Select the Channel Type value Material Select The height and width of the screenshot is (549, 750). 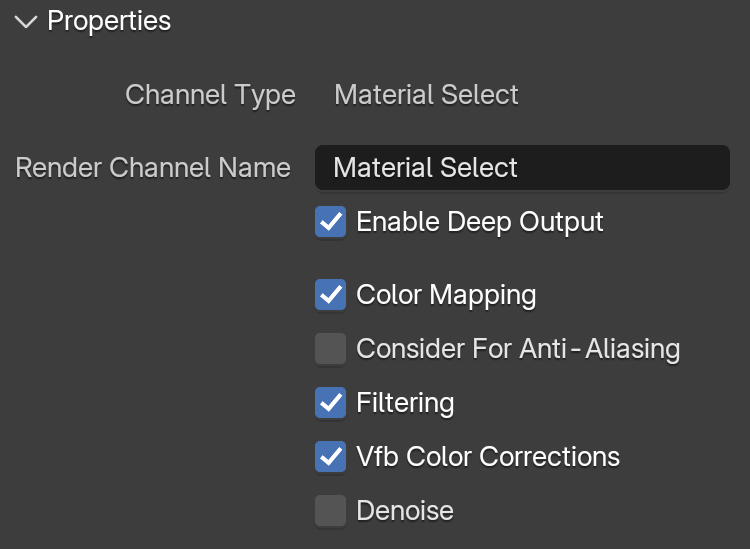[426, 95]
